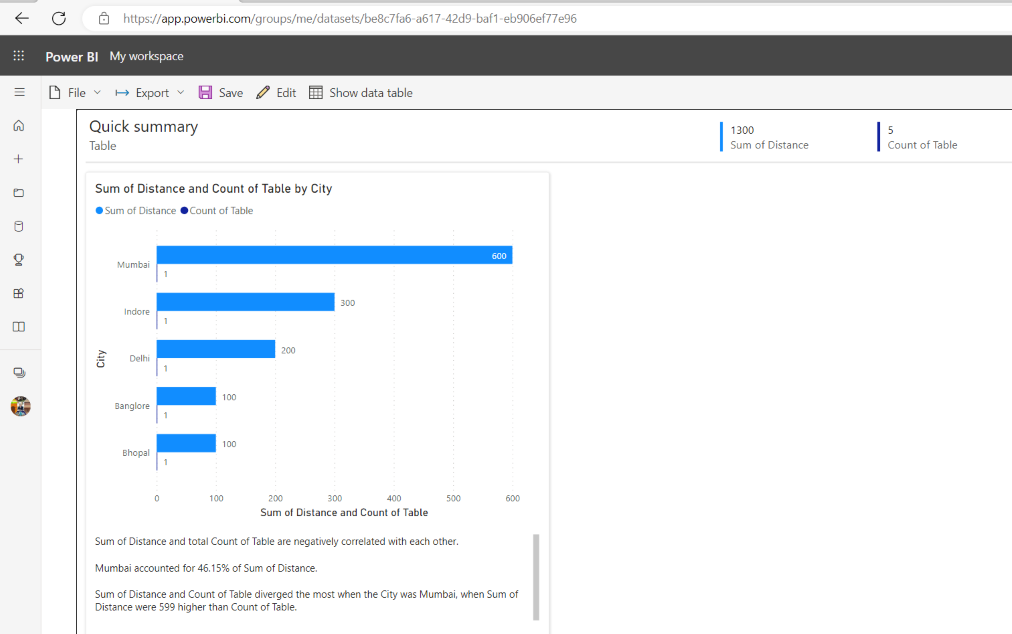Image resolution: width=1012 pixels, height=634 pixels.
Task: Open the Data hub icon
Action: [x=19, y=226]
